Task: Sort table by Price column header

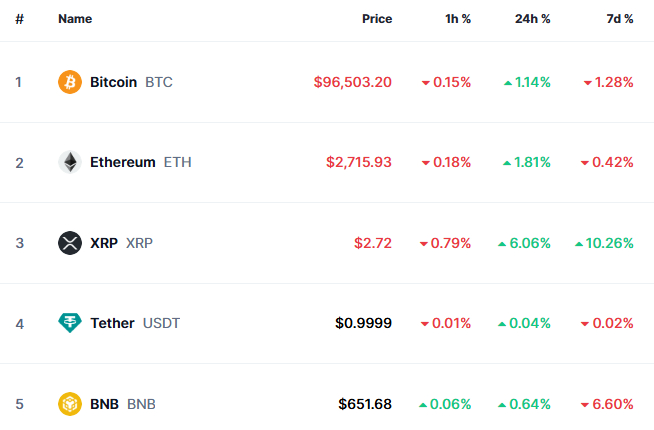Action: pos(377,19)
